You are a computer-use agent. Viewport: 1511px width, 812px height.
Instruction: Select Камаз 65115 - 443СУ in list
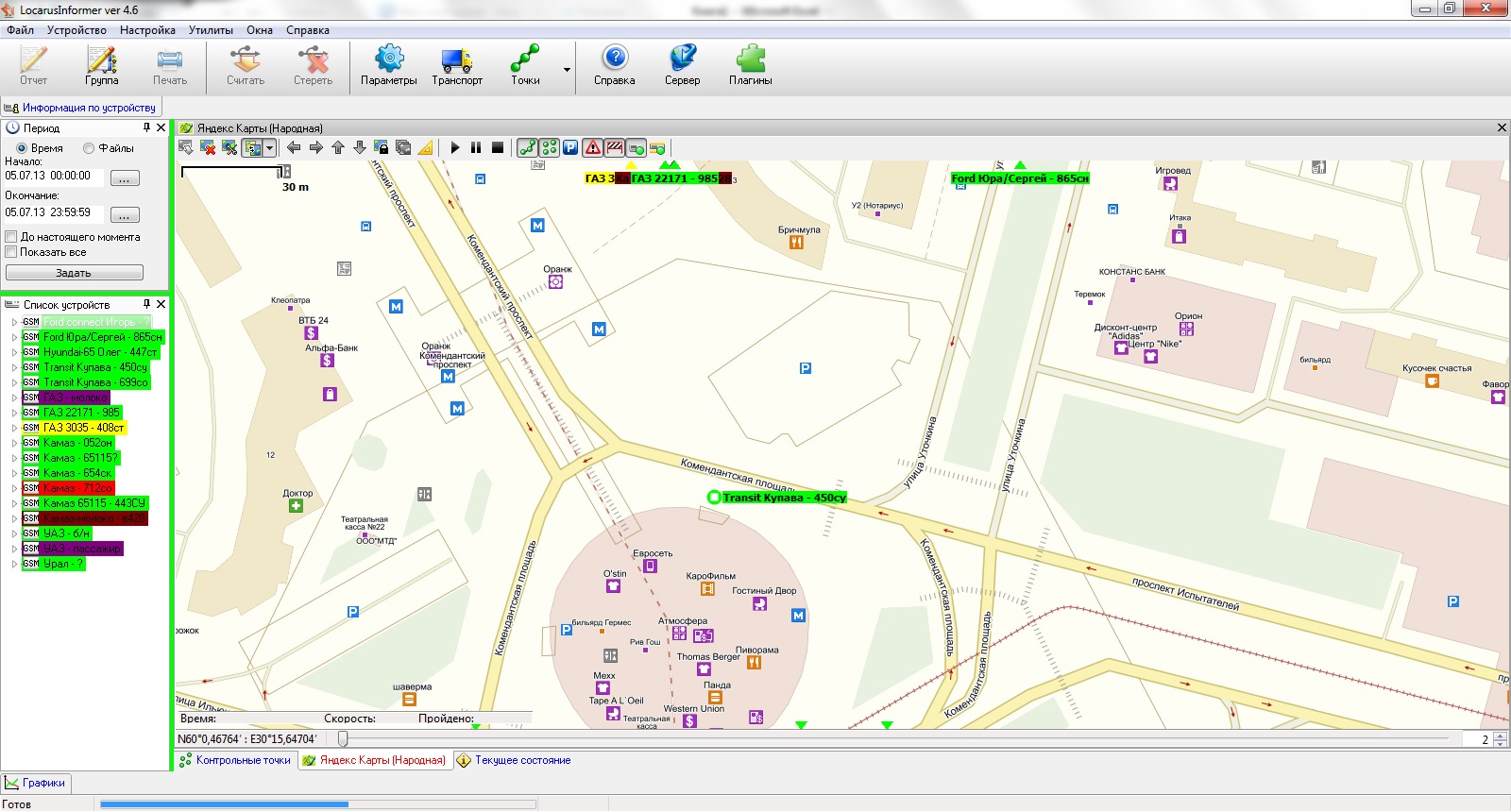(x=94, y=503)
